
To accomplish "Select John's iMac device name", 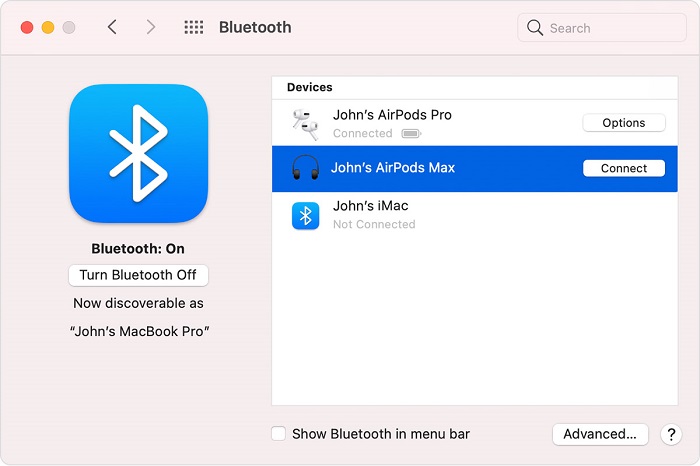I will (370, 206).
